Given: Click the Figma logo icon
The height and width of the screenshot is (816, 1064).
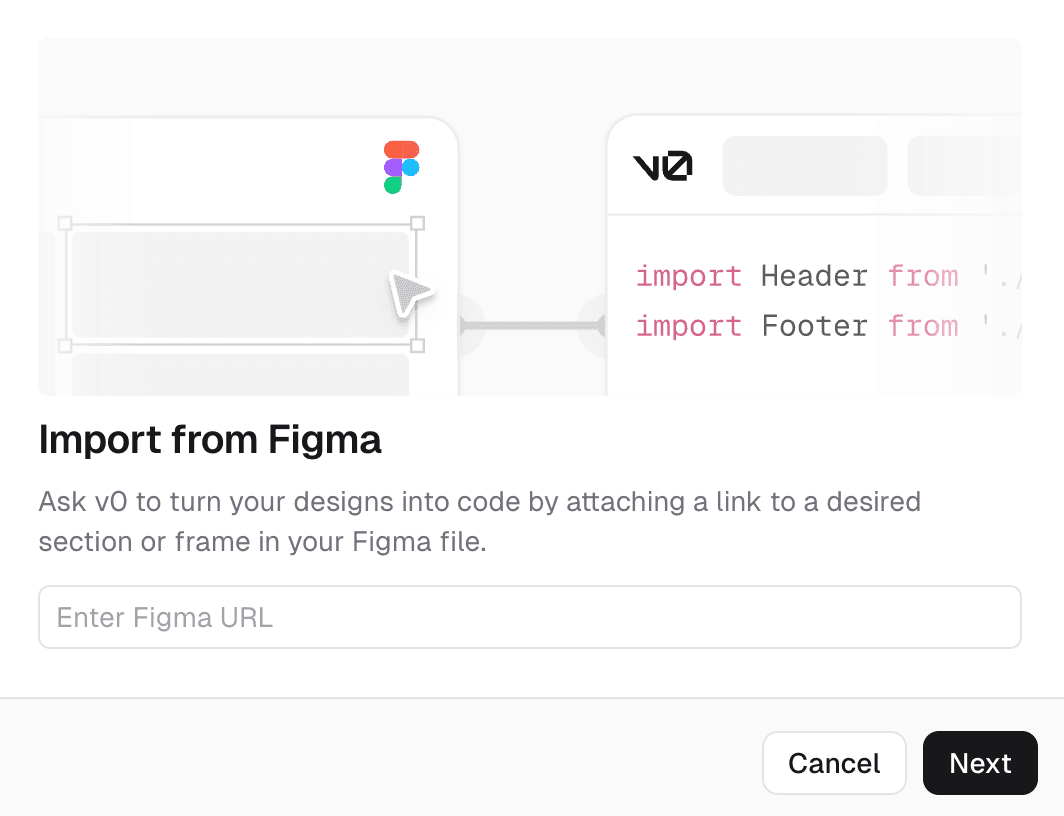Looking at the screenshot, I should (x=400, y=167).
